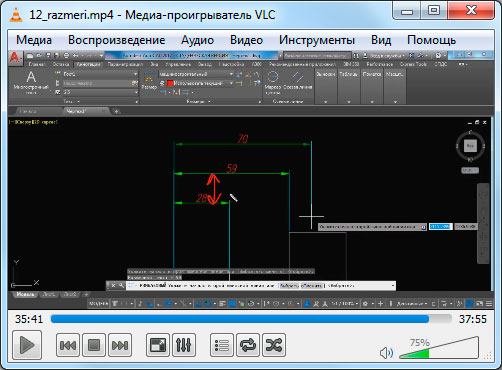
Task: Click remaining time 37:55 label
Action: (x=472, y=319)
